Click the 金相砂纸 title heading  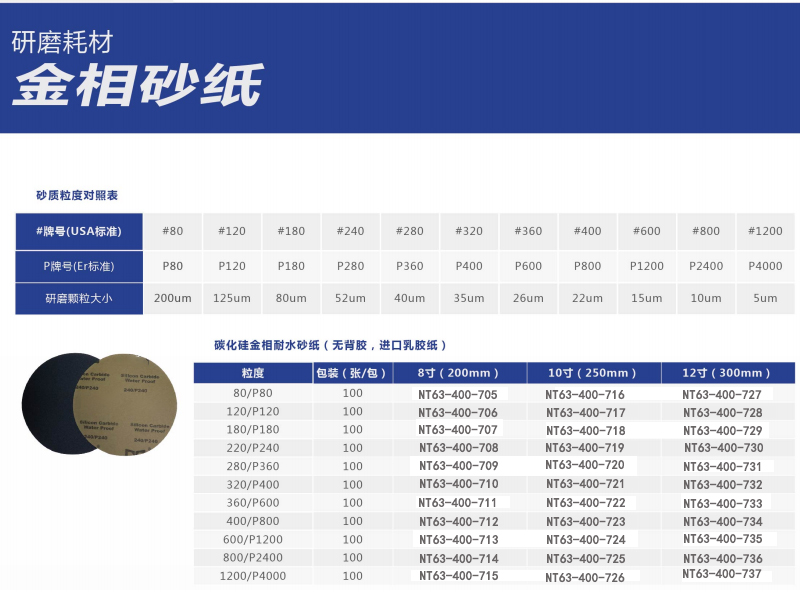(137, 87)
